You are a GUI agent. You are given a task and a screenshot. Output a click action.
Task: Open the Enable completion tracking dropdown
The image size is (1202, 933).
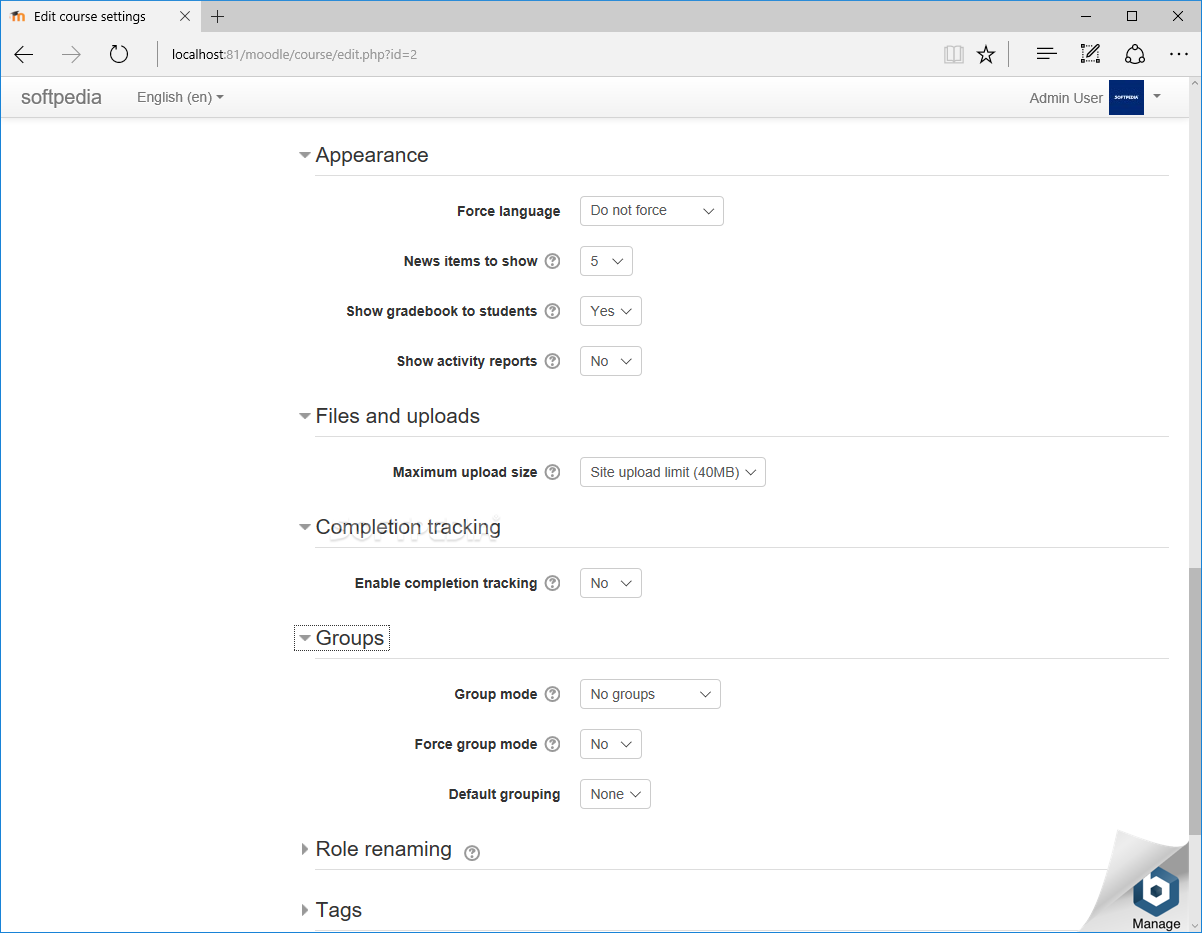coord(610,583)
